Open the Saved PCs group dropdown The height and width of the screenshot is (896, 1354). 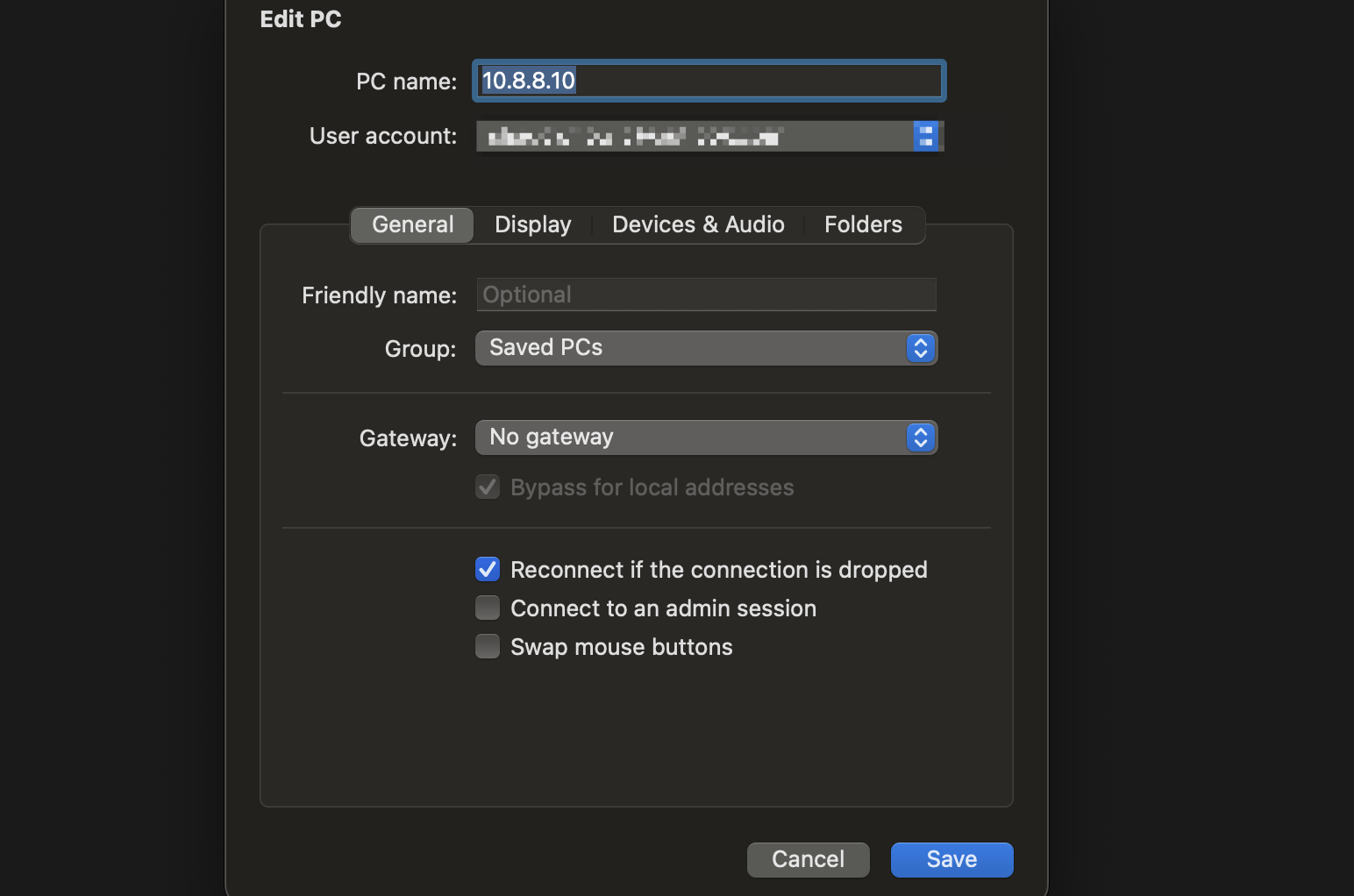[693, 348]
